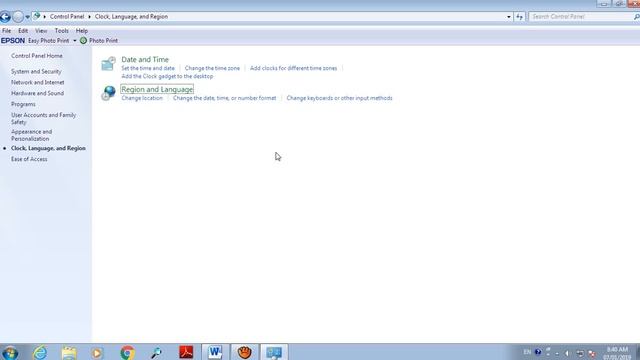Launch Google Chrome from the taskbar

click(127, 353)
